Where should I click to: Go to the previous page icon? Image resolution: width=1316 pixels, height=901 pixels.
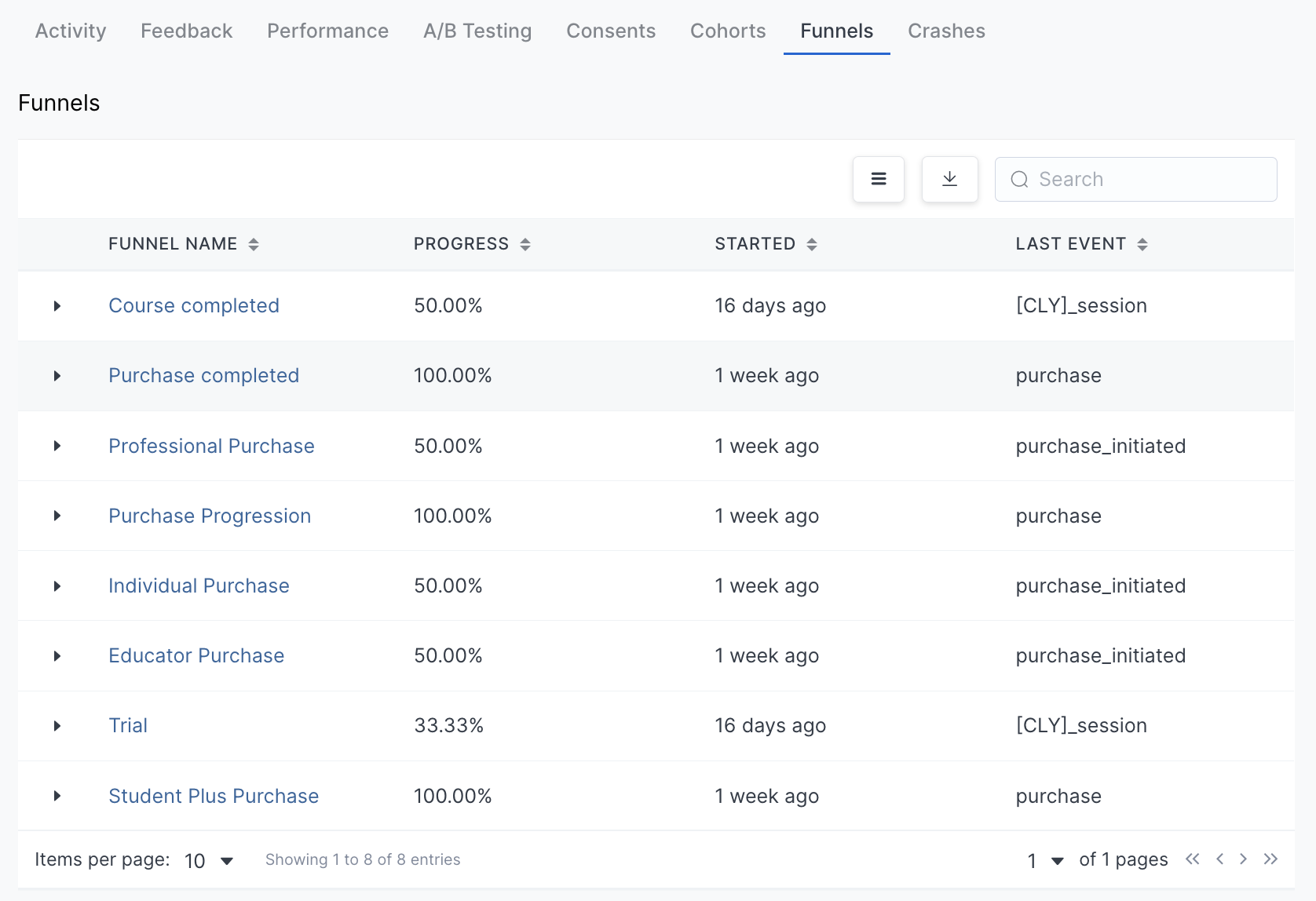1219,859
